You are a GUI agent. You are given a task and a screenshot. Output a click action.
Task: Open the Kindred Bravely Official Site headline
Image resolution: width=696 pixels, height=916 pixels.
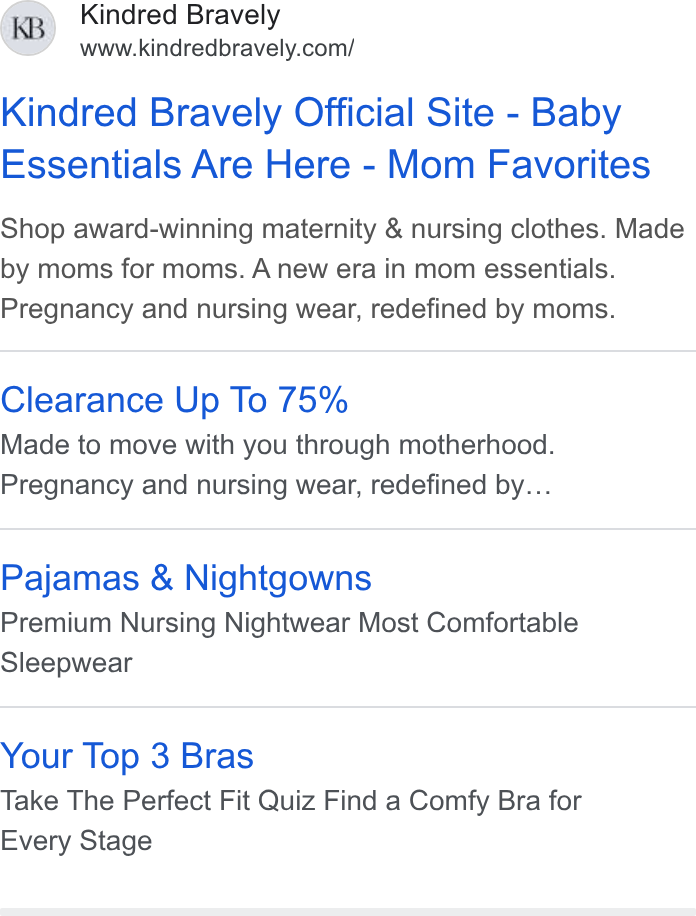[247, 112]
